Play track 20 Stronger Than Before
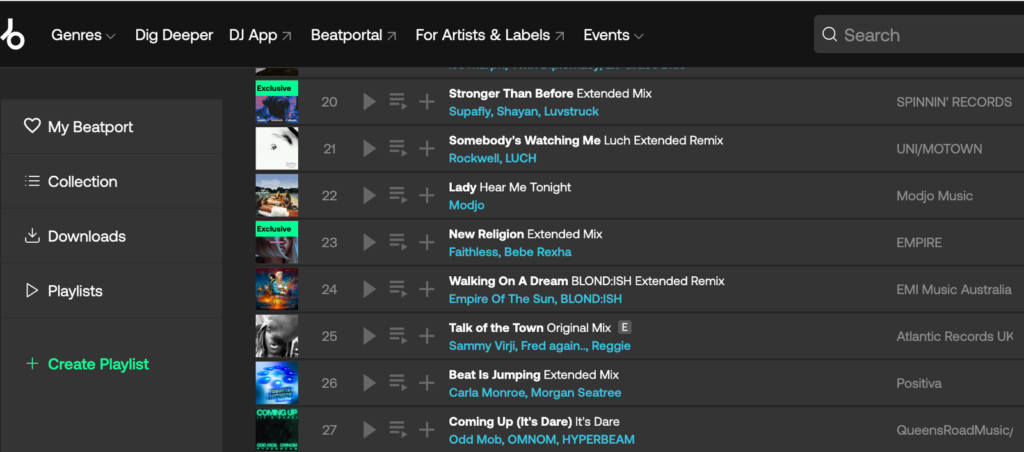 click(369, 102)
